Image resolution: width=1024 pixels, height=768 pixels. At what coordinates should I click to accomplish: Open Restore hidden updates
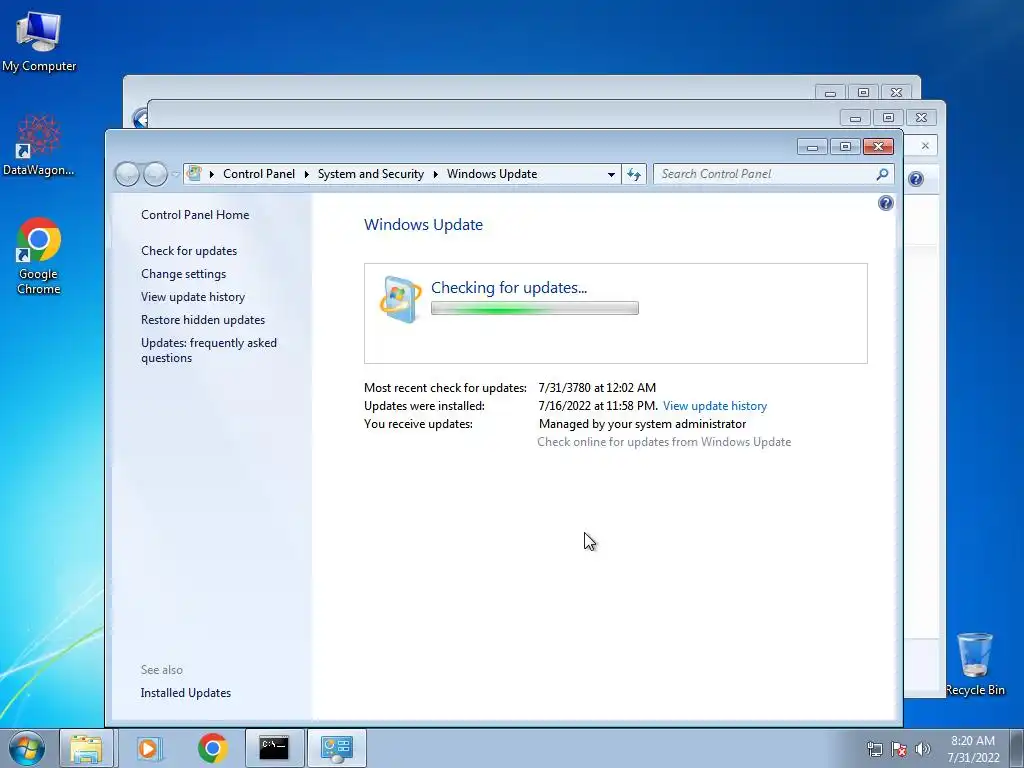tap(202, 319)
